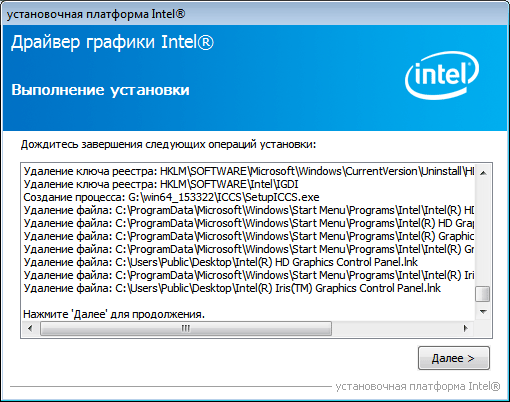This screenshot has width=510, height=402.
Task: Click the vertical scrollbar up arrow
Action: [483, 173]
